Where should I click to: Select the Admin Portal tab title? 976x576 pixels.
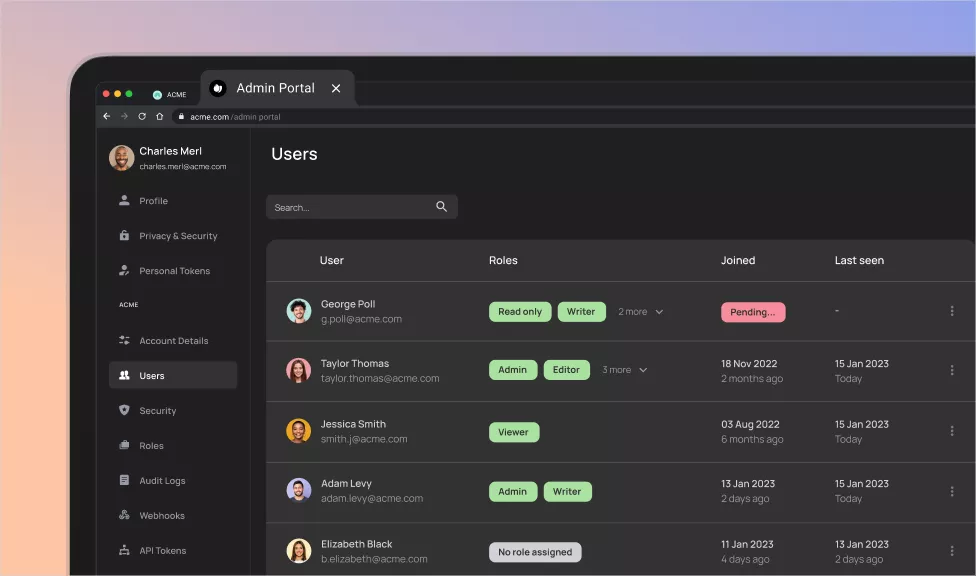click(x=276, y=88)
